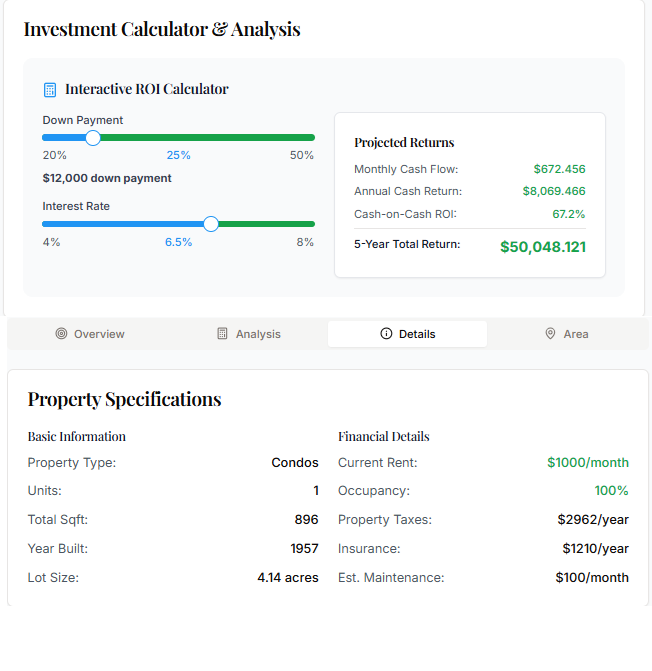Click the $1000/month Current Rent value
This screenshot has width=652, height=671.
[587, 463]
